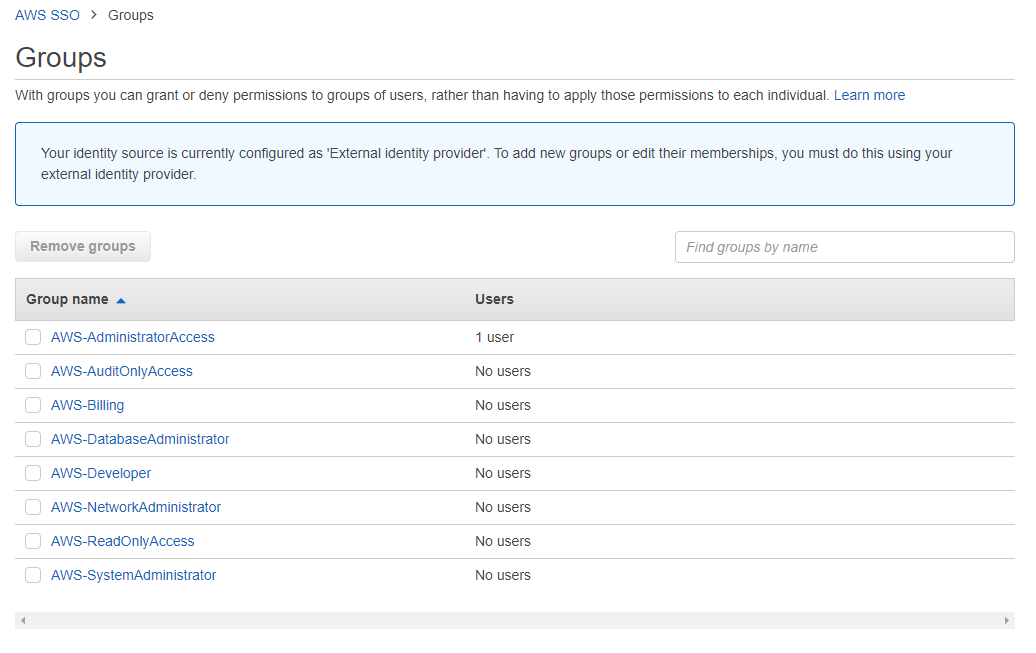
Task: Click 'No users' in the AWS-ReadOnlyAccess row
Action: click(503, 541)
